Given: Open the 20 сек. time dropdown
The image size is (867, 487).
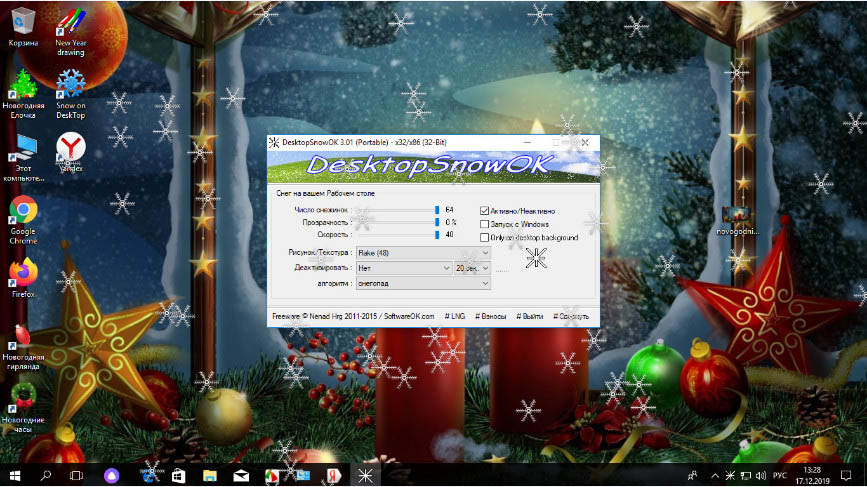Looking at the screenshot, I should tap(472, 268).
